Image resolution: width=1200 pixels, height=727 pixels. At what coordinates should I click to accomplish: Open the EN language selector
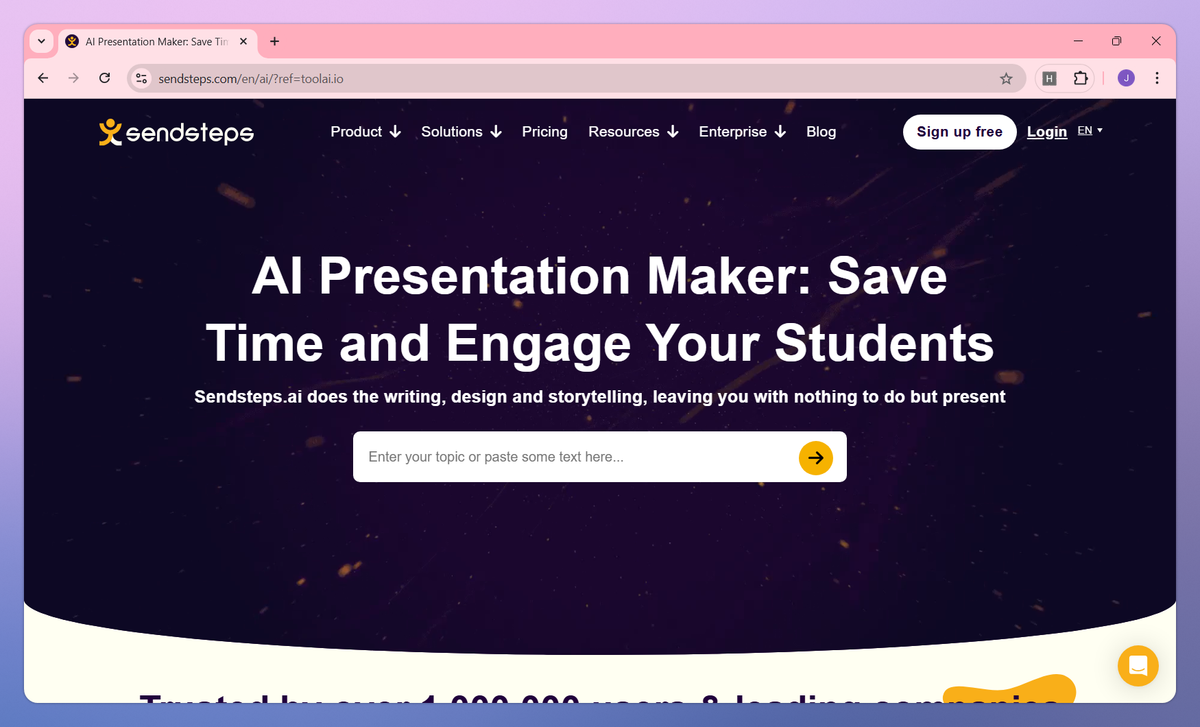(x=1090, y=131)
